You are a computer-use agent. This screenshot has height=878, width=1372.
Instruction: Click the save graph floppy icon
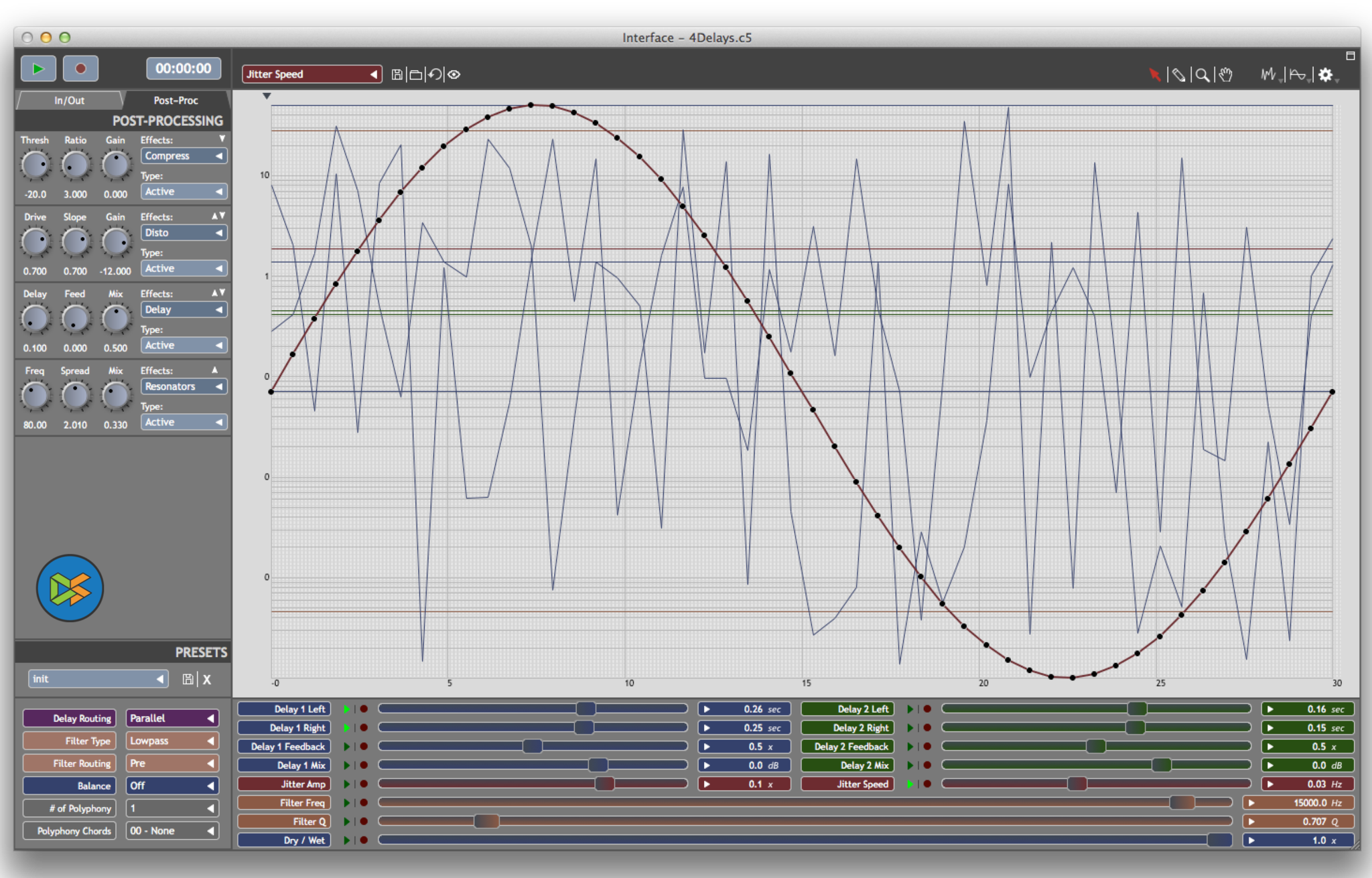coord(397,74)
